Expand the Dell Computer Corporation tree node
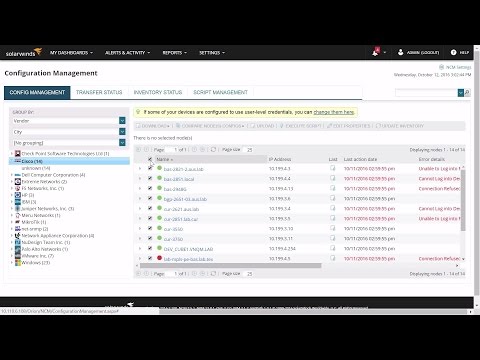Screen dimensions: 480x360 coord(12,175)
